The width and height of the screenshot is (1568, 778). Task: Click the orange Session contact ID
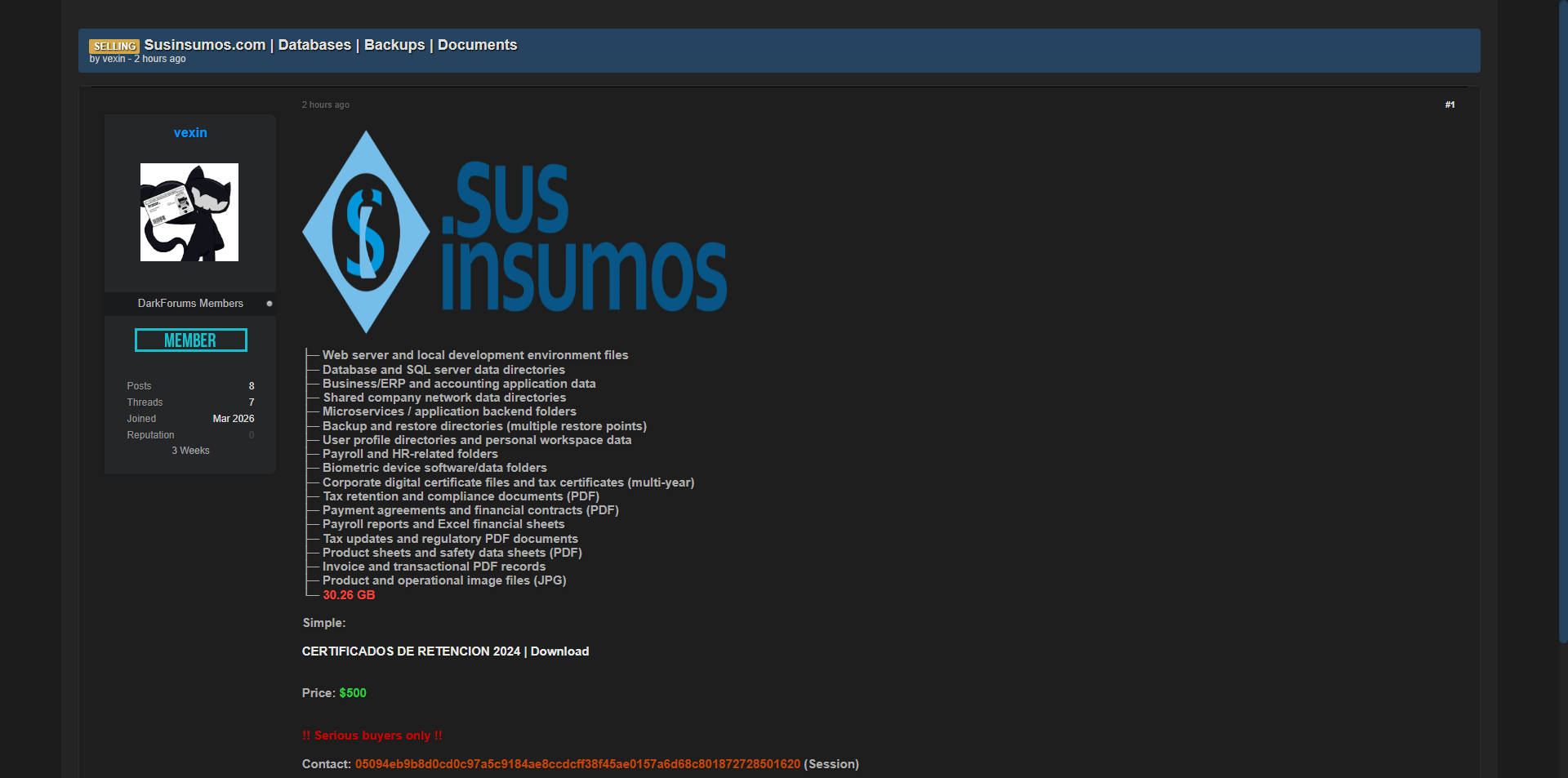click(577, 764)
